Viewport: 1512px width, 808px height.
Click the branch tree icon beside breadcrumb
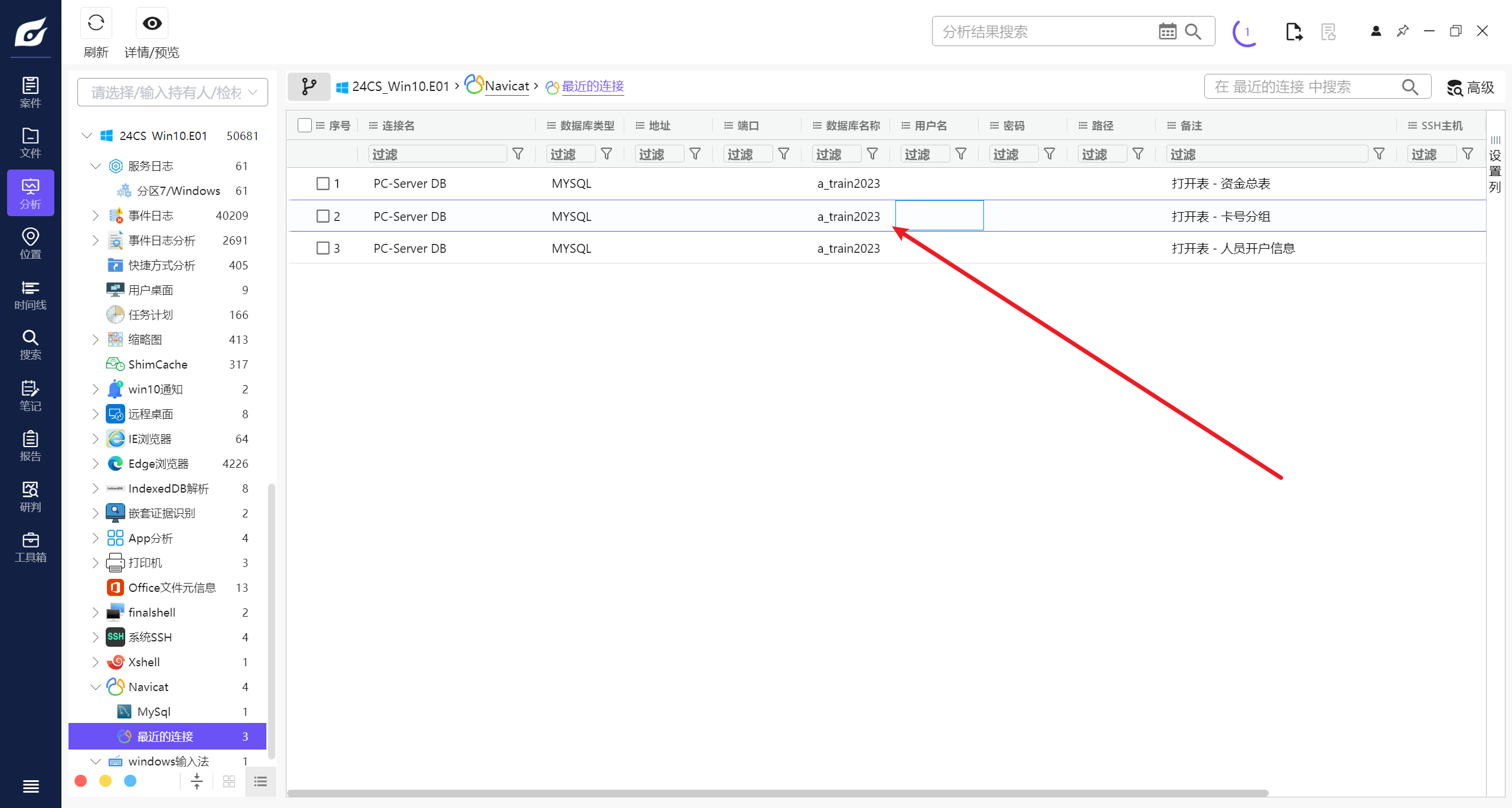pos(309,87)
